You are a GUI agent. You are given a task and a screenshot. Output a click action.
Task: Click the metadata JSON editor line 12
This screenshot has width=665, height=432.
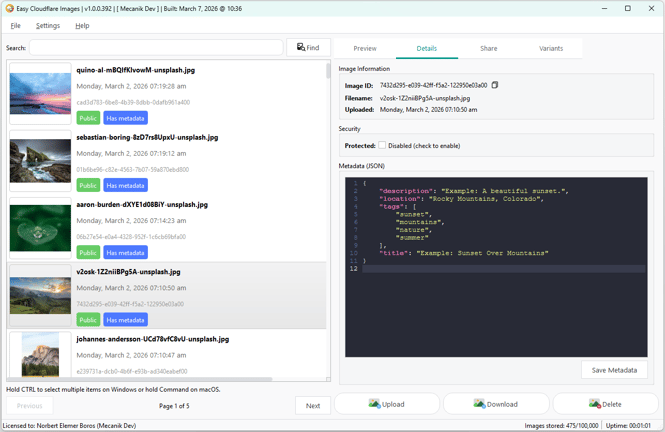[503, 269]
